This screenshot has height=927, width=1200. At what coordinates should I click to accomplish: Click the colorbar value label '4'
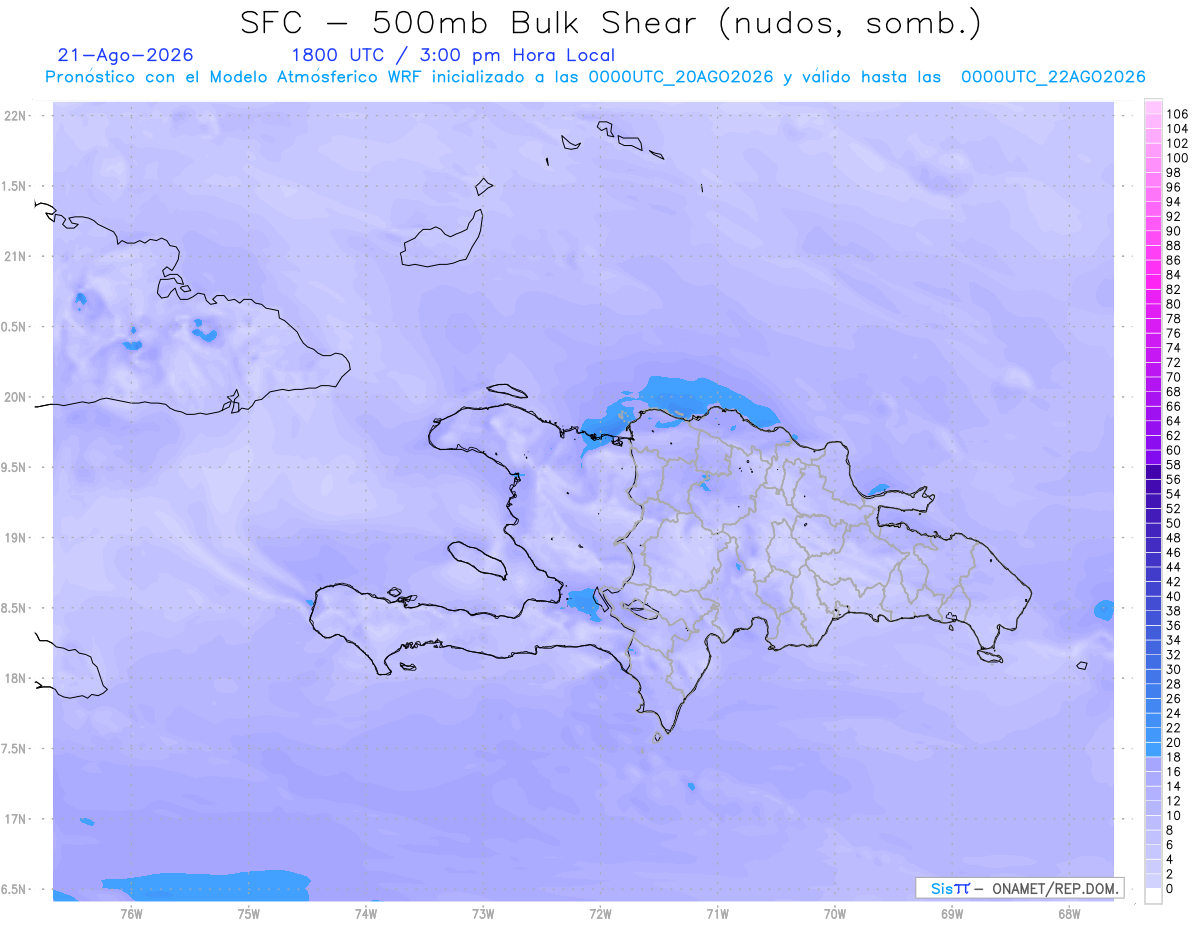[1169, 860]
